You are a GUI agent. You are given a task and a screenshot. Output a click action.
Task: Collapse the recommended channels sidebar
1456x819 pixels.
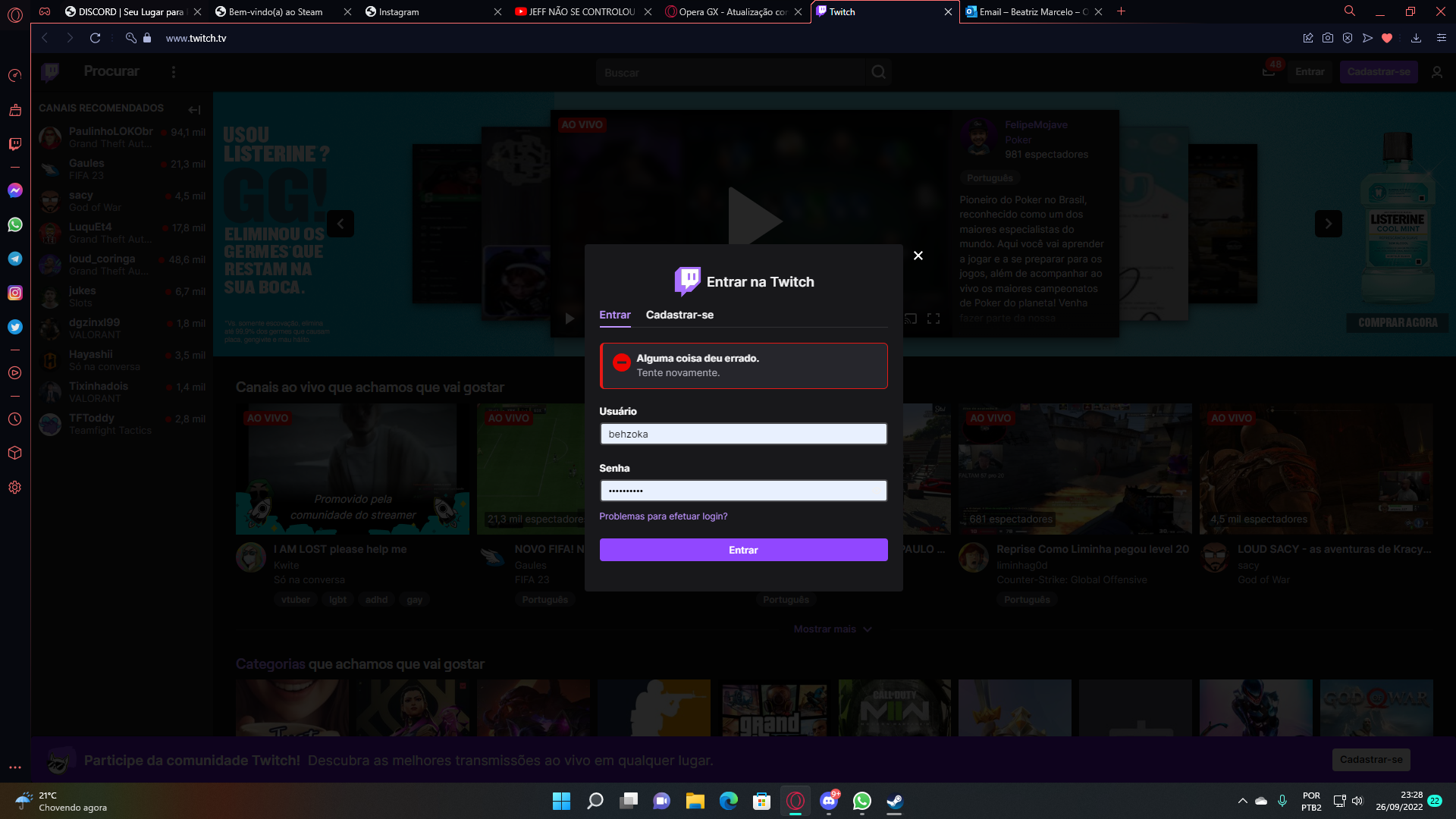point(194,109)
